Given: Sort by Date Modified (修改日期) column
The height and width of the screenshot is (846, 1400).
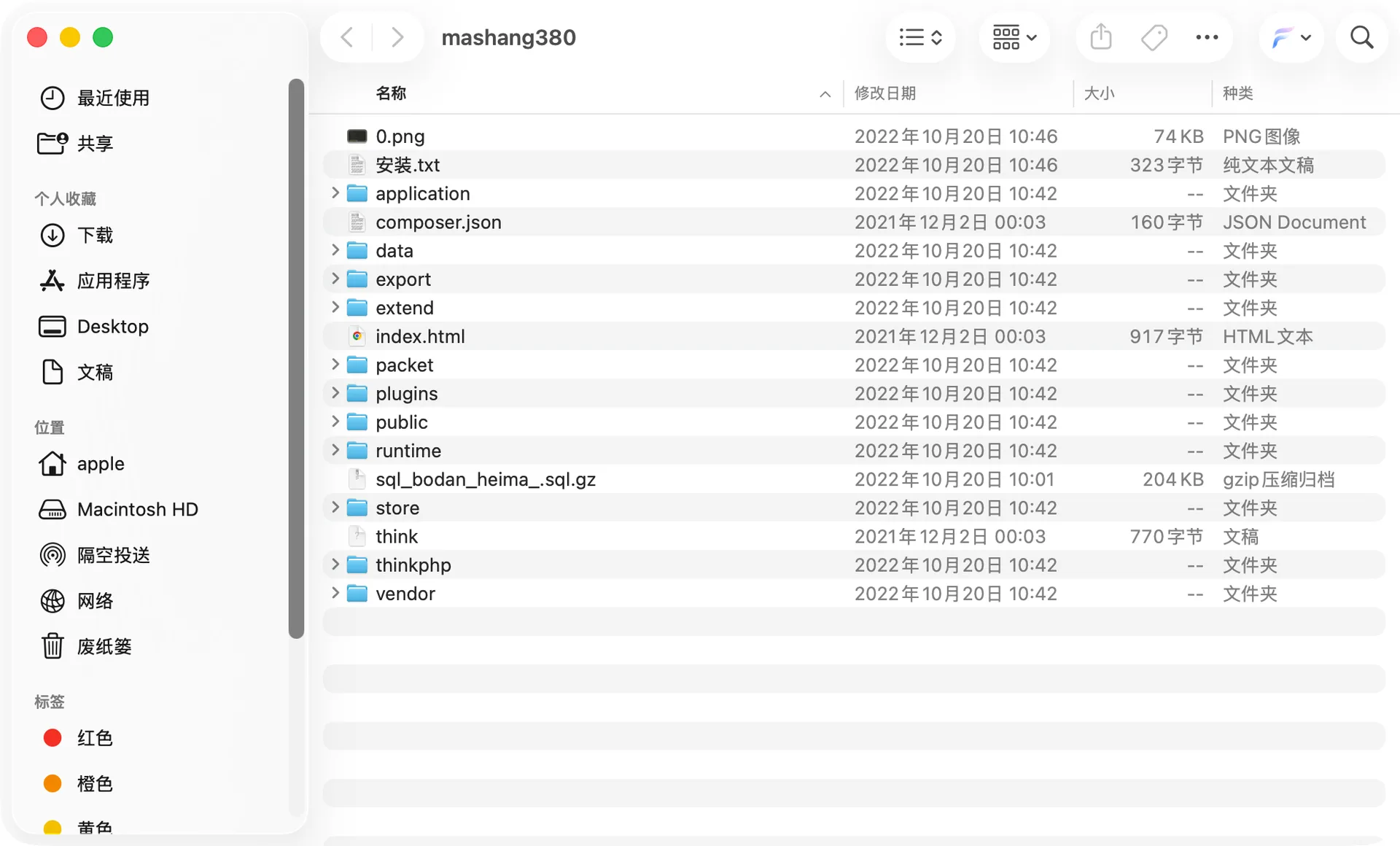Looking at the screenshot, I should 884,93.
